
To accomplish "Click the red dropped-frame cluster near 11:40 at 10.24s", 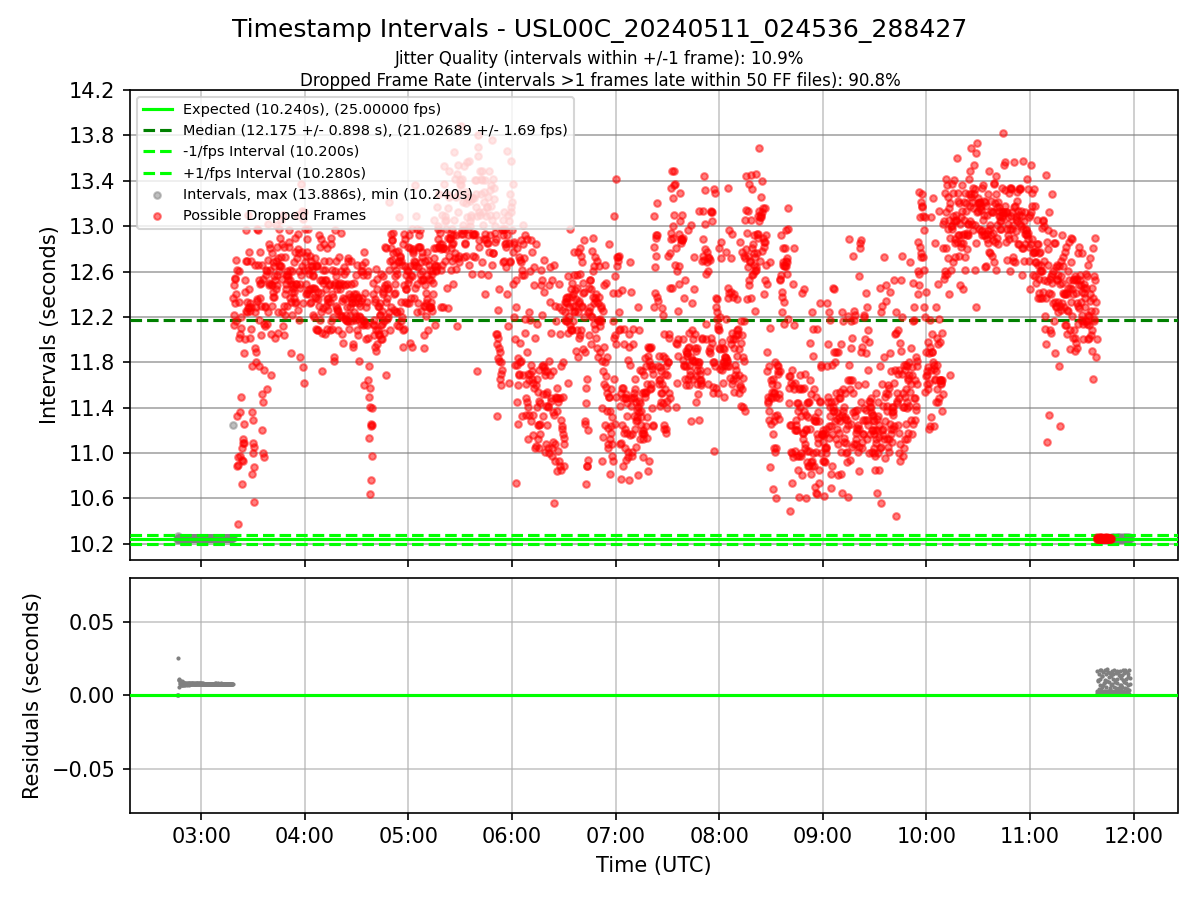I will click(1104, 538).
